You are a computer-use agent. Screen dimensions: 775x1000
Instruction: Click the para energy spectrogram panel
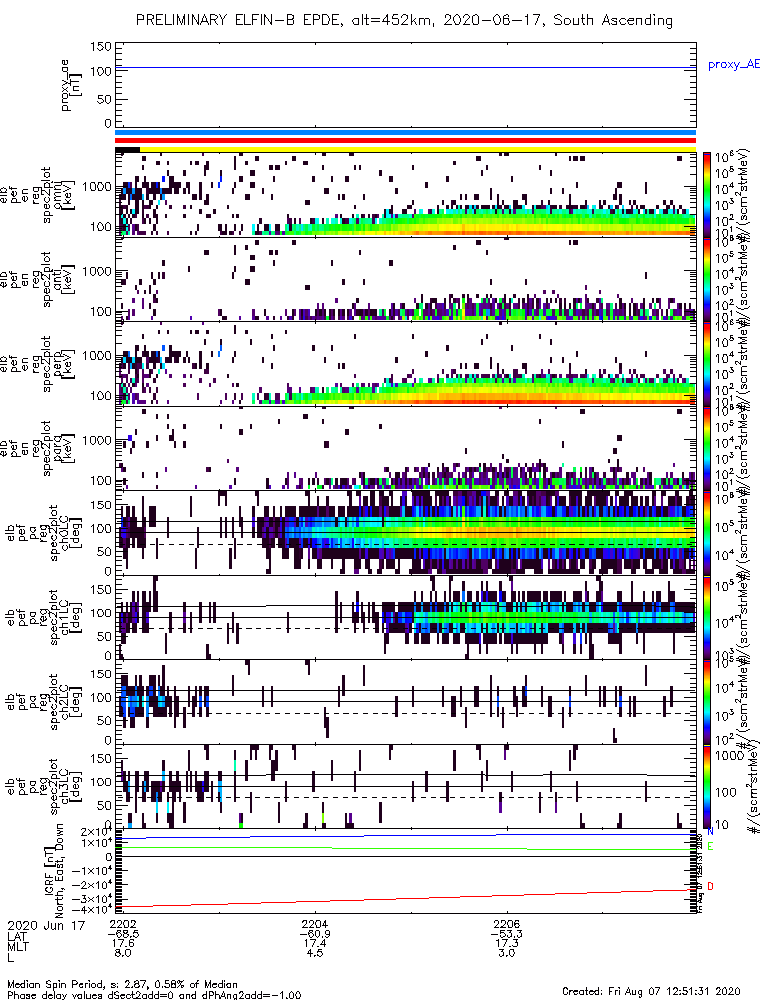click(x=406, y=448)
